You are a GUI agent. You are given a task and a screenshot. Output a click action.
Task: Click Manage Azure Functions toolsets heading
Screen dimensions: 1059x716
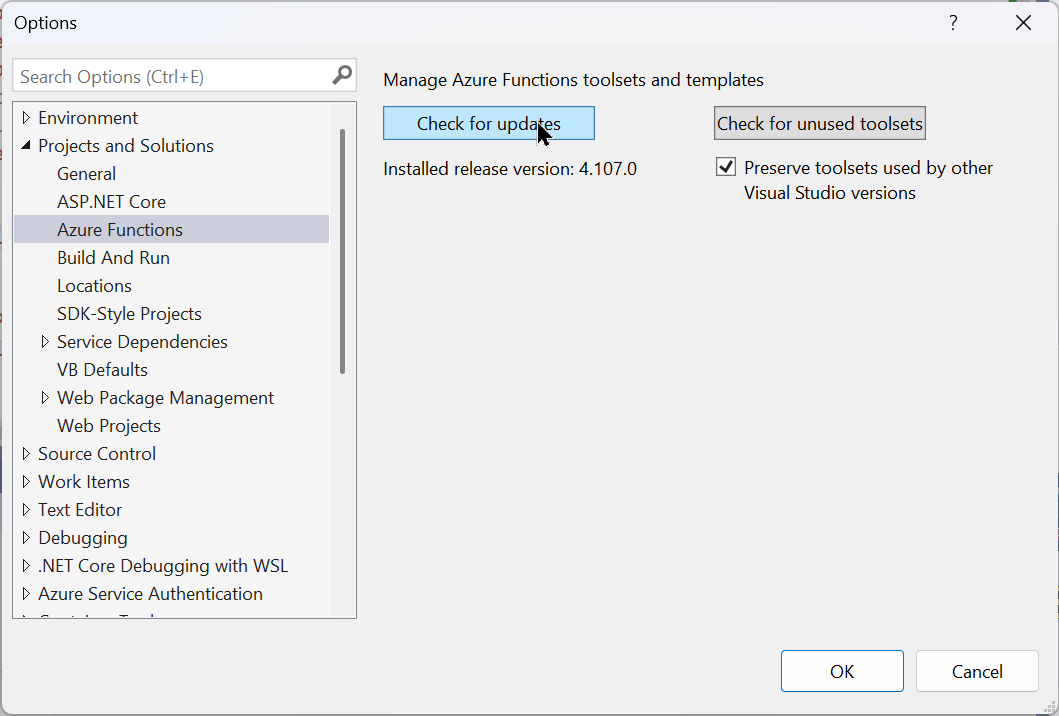tap(573, 80)
